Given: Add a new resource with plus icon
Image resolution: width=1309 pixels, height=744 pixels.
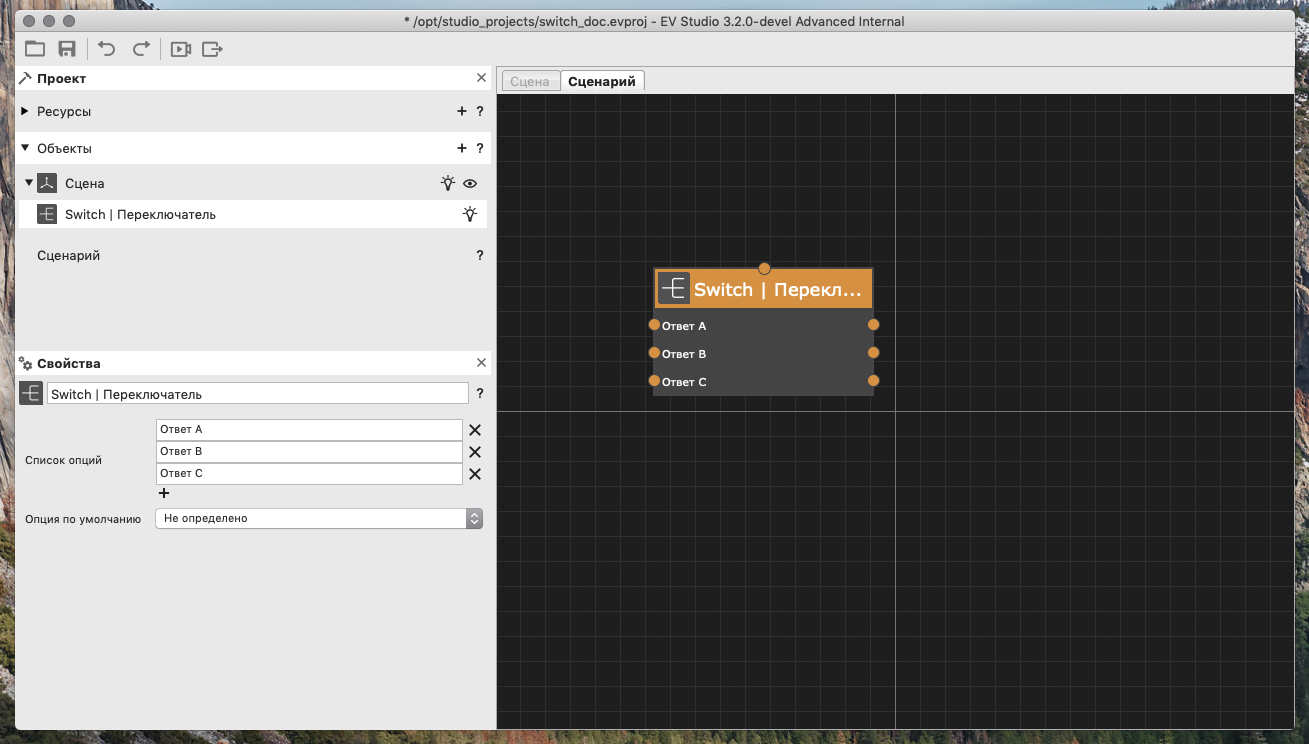Looking at the screenshot, I should click(461, 112).
